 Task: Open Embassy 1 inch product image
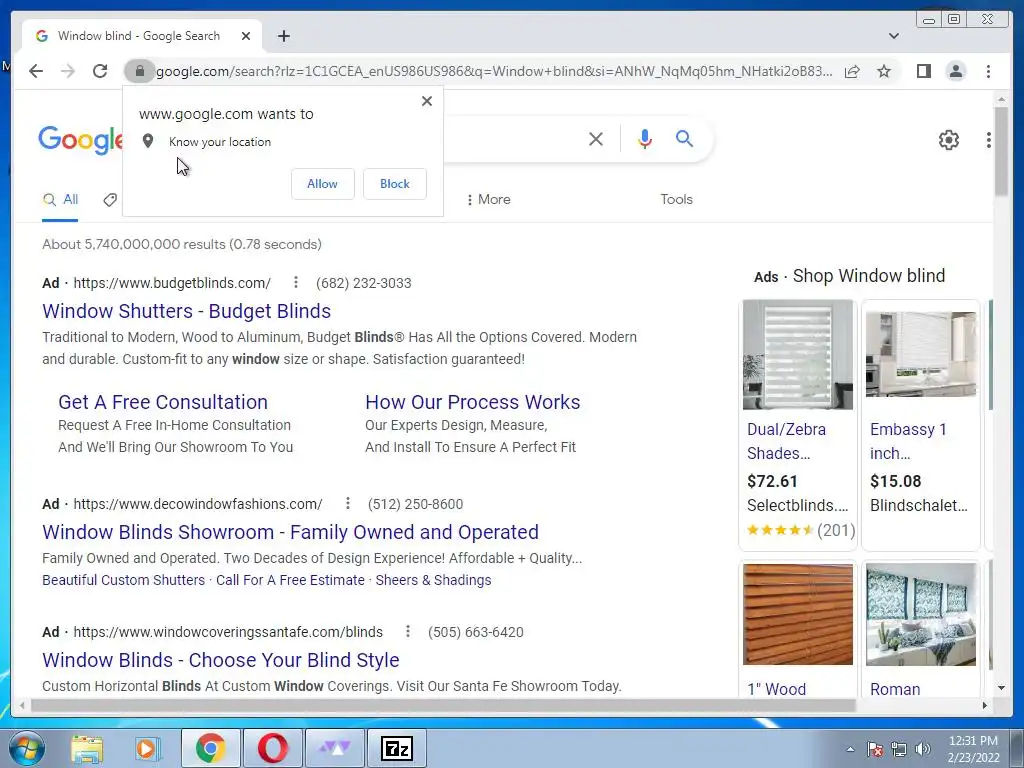coord(920,355)
